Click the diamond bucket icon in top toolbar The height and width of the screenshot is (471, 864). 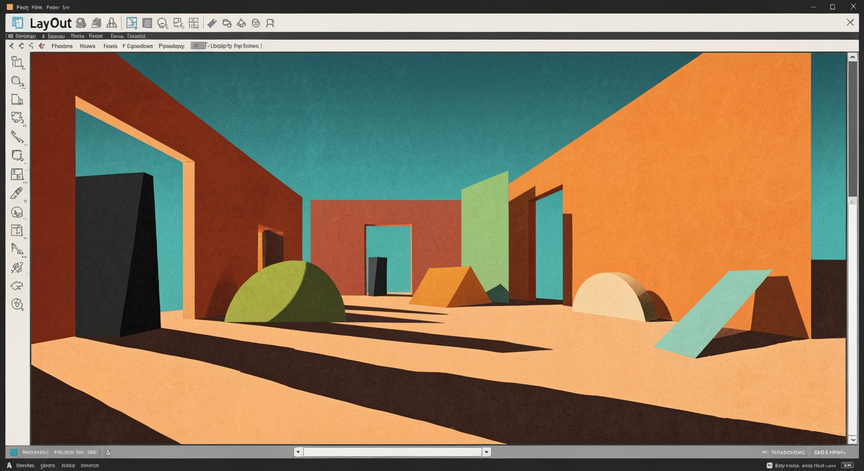coord(241,23)
